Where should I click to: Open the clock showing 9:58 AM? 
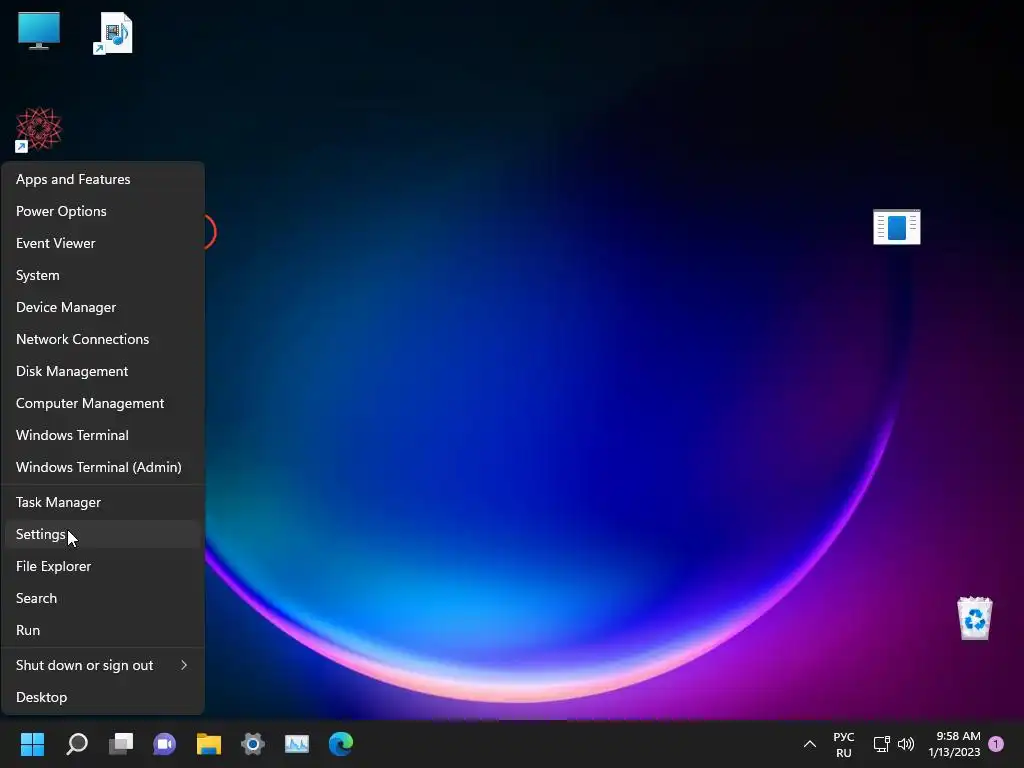(955, 744)
